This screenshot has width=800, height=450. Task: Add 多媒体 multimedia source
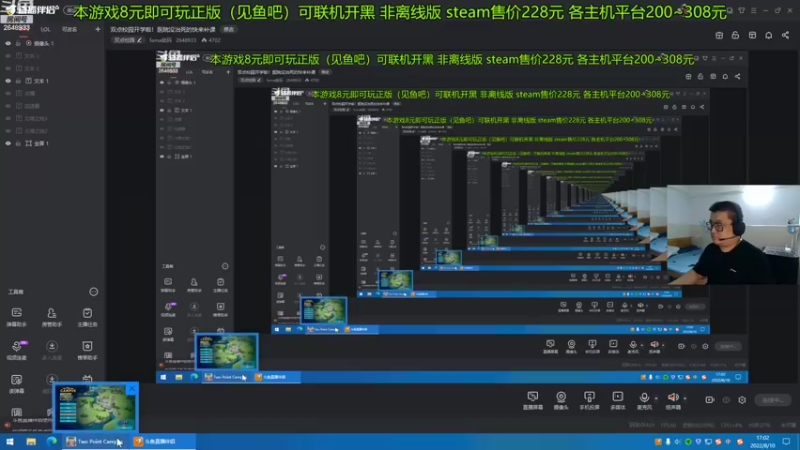617,401
